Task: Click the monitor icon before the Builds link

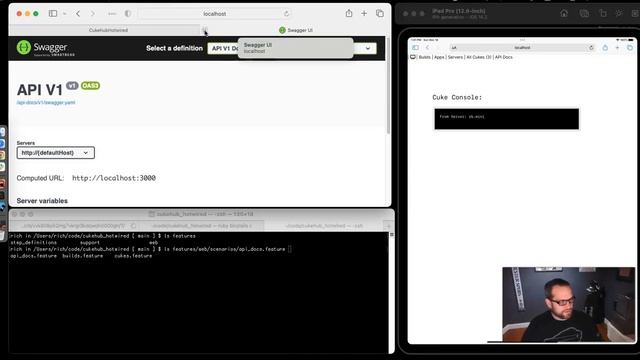Action: 413,57
